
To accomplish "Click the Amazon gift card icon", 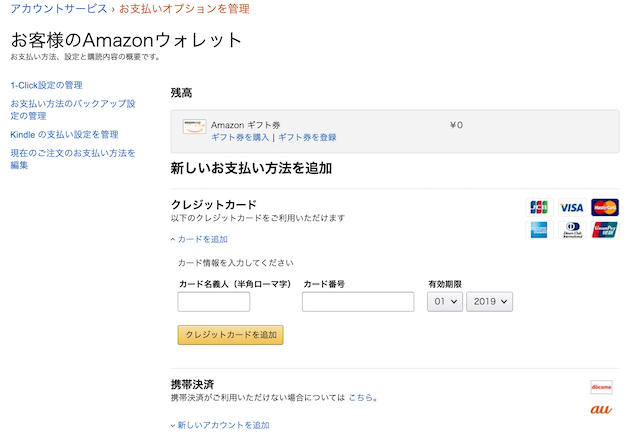I will [193, 126].
